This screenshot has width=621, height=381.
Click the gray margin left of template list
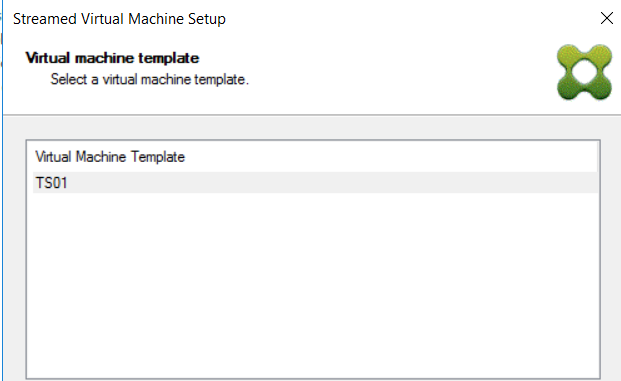click(x=15, y=257)
